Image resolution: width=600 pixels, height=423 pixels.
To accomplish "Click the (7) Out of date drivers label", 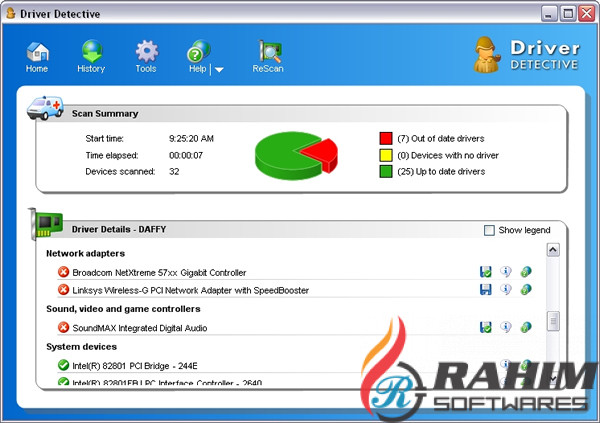I will [x=441, y=139].
